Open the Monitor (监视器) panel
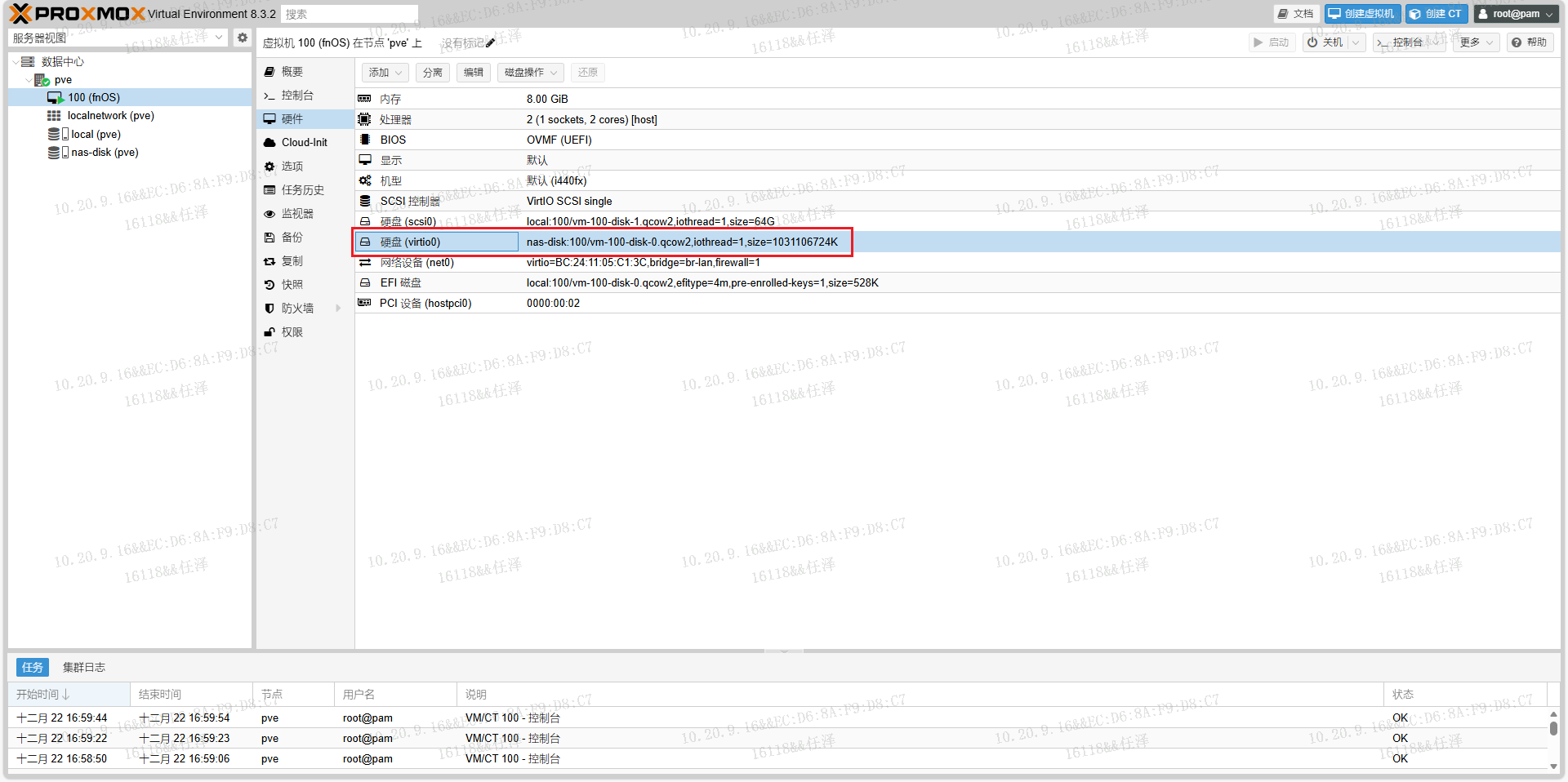Image resolution: width=1568 pixels, height=782 pixels. (296, 214)
